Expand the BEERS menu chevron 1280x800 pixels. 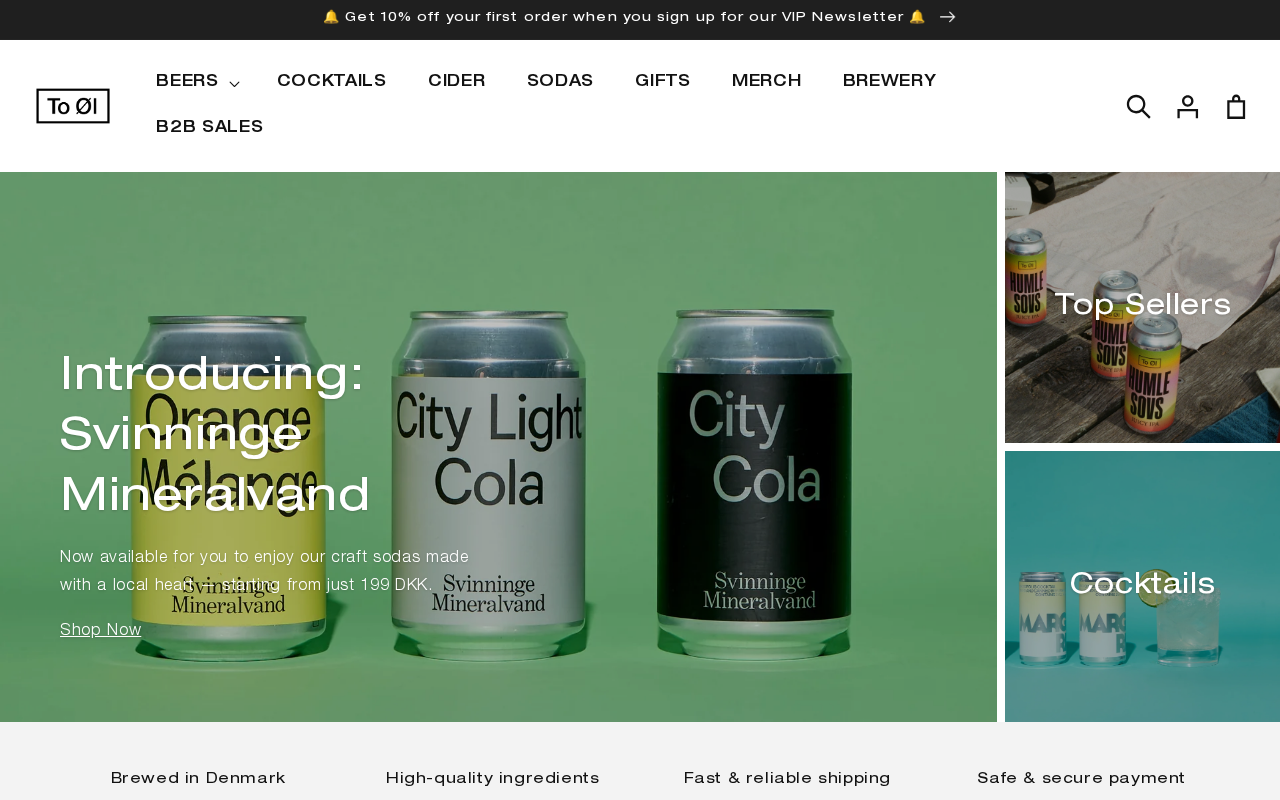(x=234, y=83)
